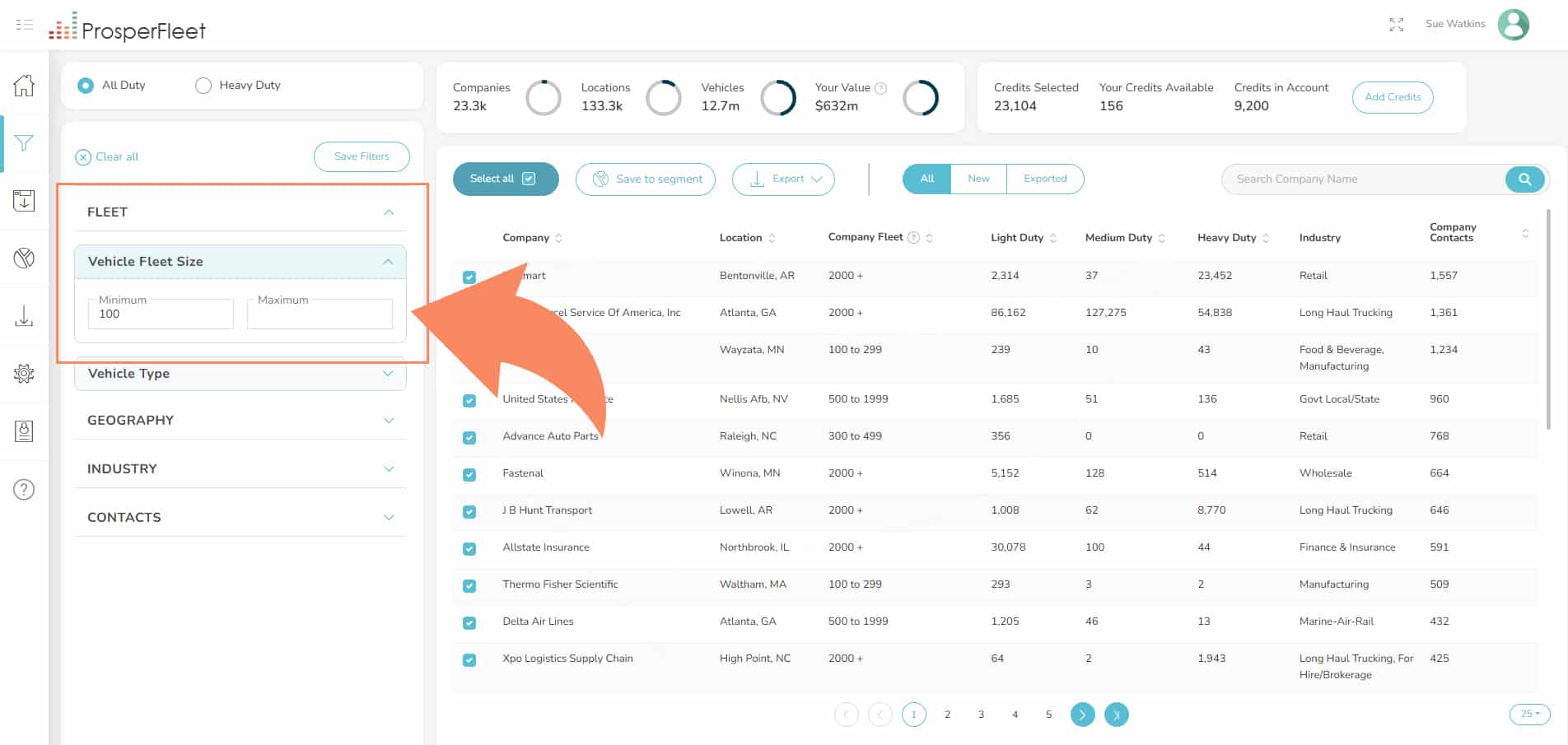The image size is (1568, 745).
Task: Uncheck the Allstate Insurance row checkbox
Action: tap(469, 548)
